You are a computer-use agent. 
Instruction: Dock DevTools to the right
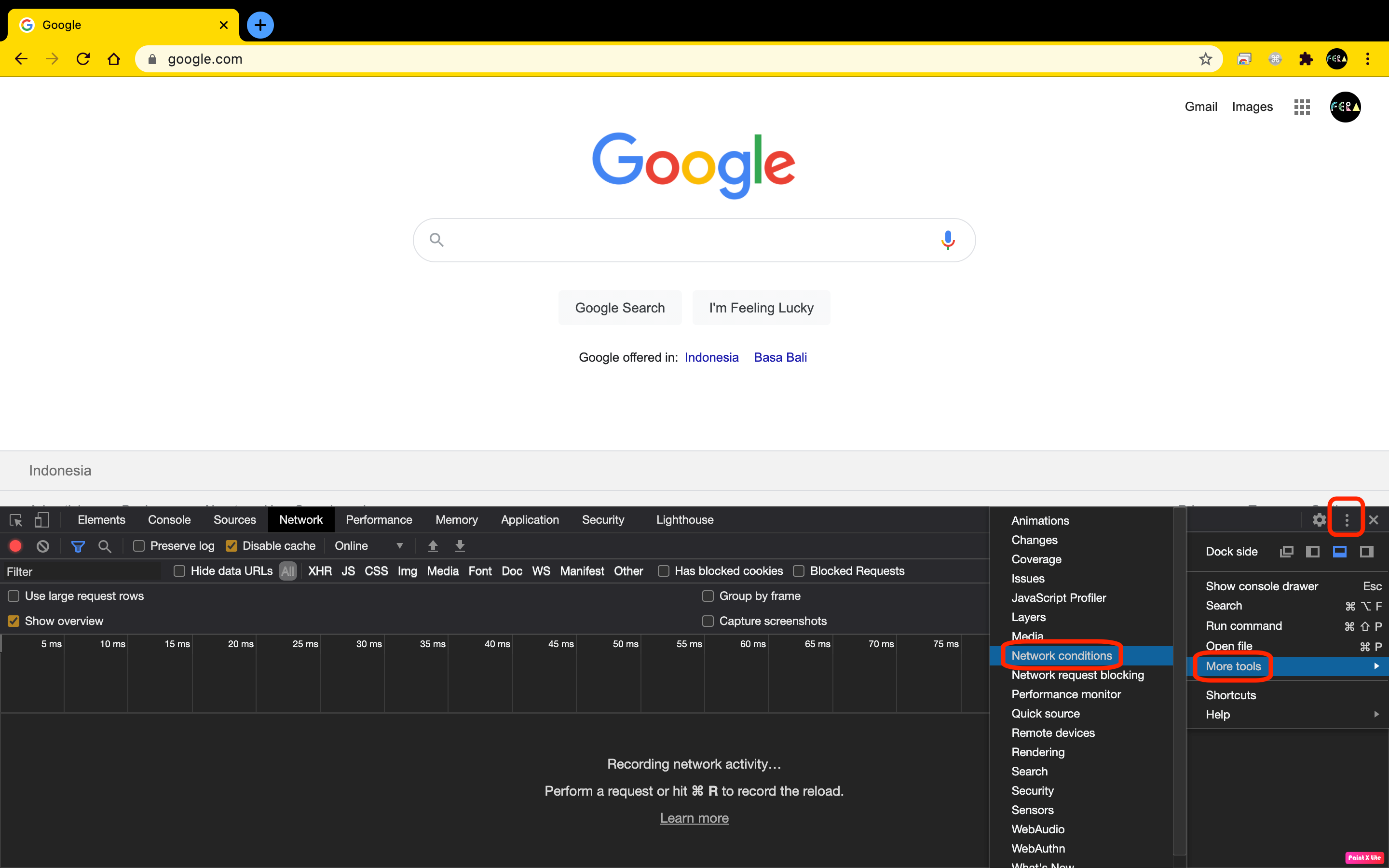1366,552
